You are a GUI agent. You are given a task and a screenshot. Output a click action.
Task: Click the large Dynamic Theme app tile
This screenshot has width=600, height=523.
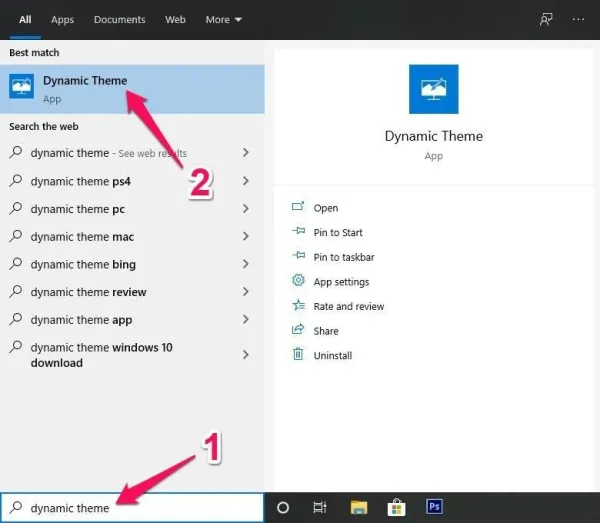coord(434,89)
